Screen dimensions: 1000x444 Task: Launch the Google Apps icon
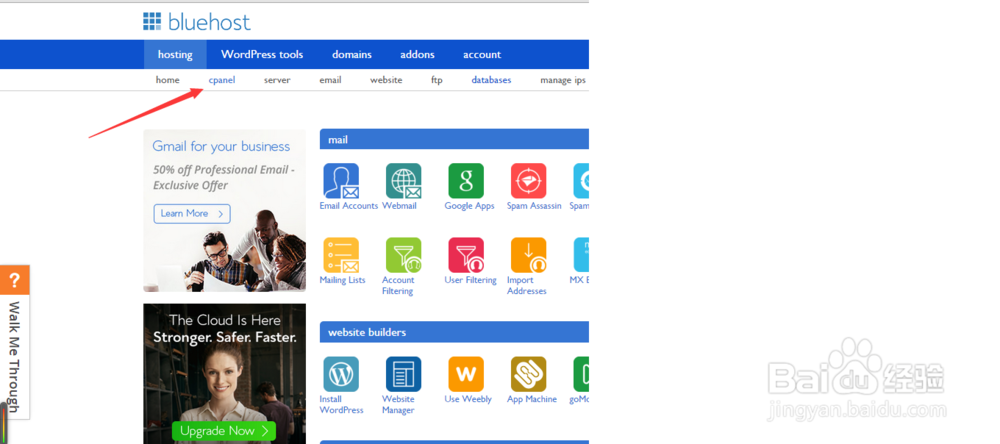pyautogui.click(x=466, y=181)
